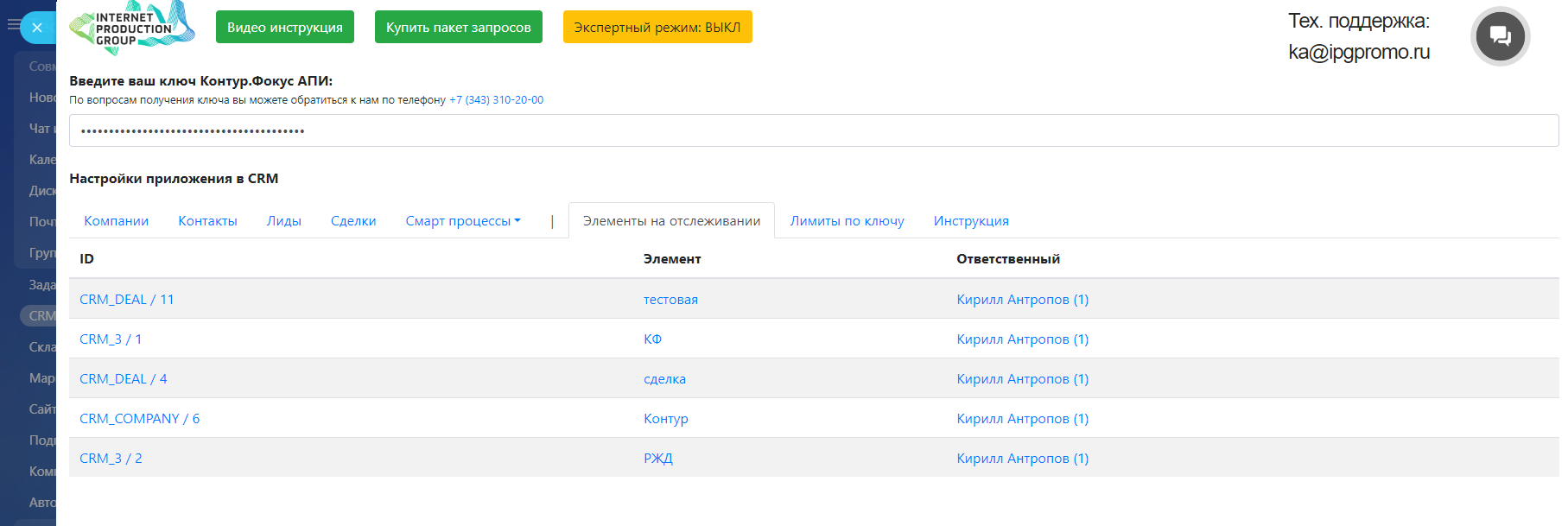Open the Инструкция tab

tap(970, 221)
